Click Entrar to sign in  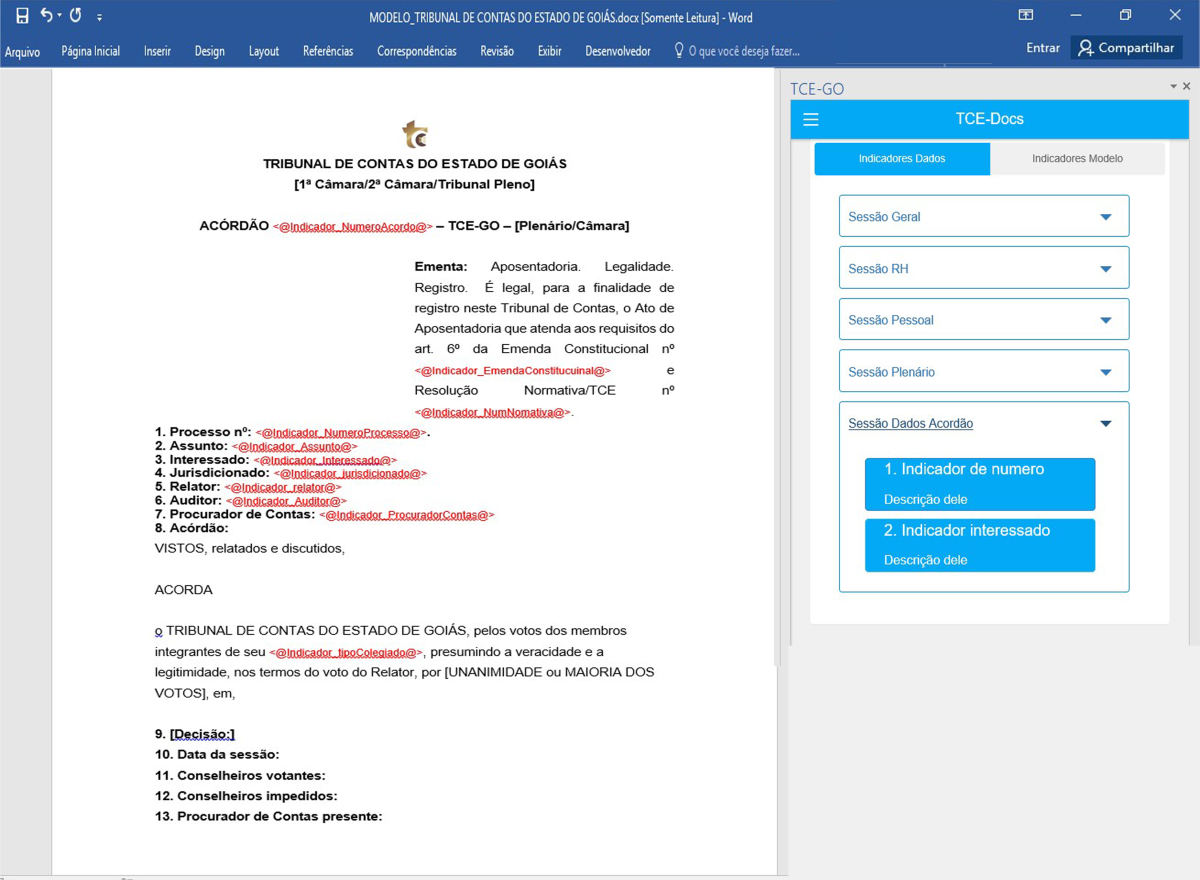pyautogui.click(x=1043, y=48)
